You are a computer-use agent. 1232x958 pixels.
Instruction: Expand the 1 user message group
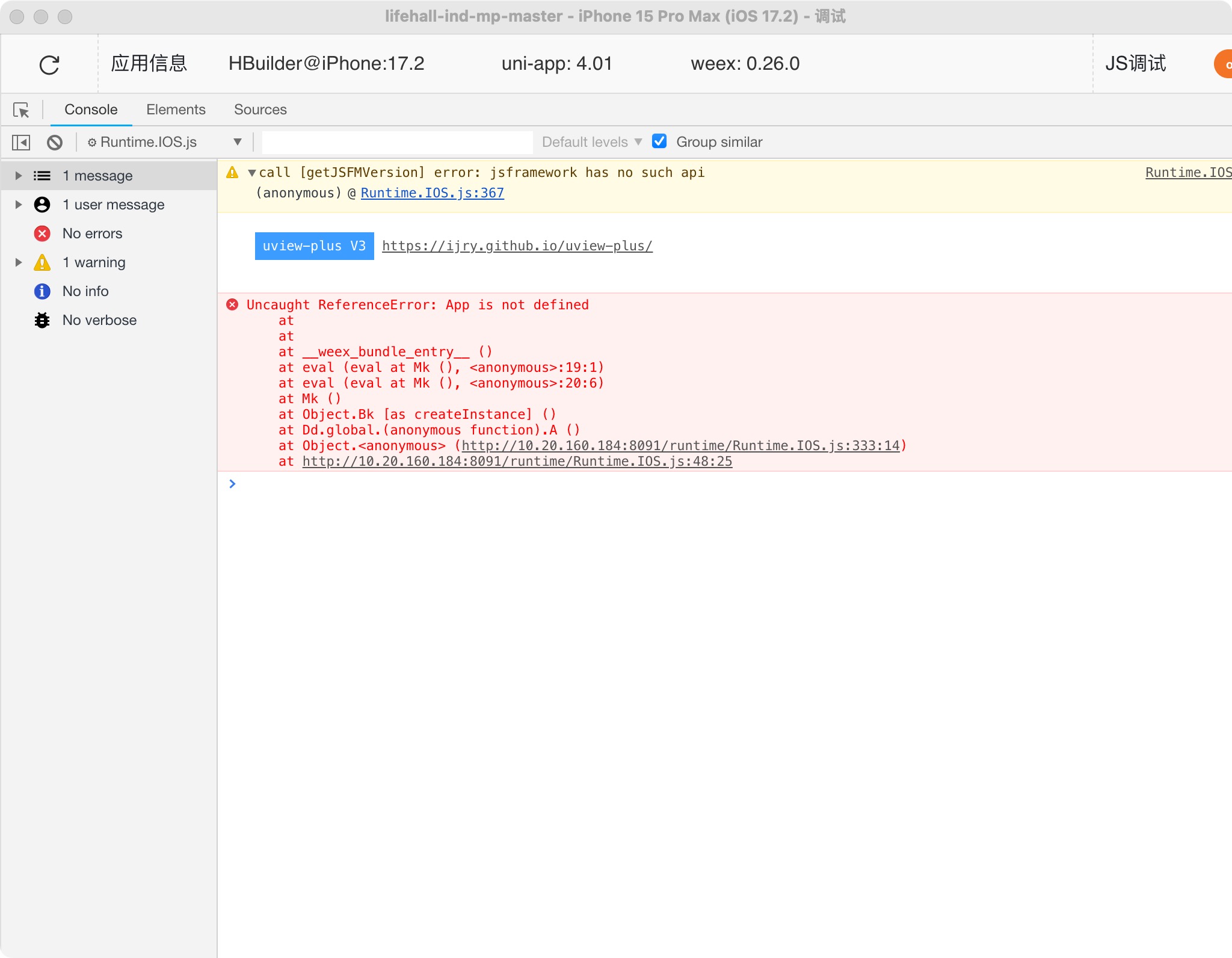[x=19, y=205]
